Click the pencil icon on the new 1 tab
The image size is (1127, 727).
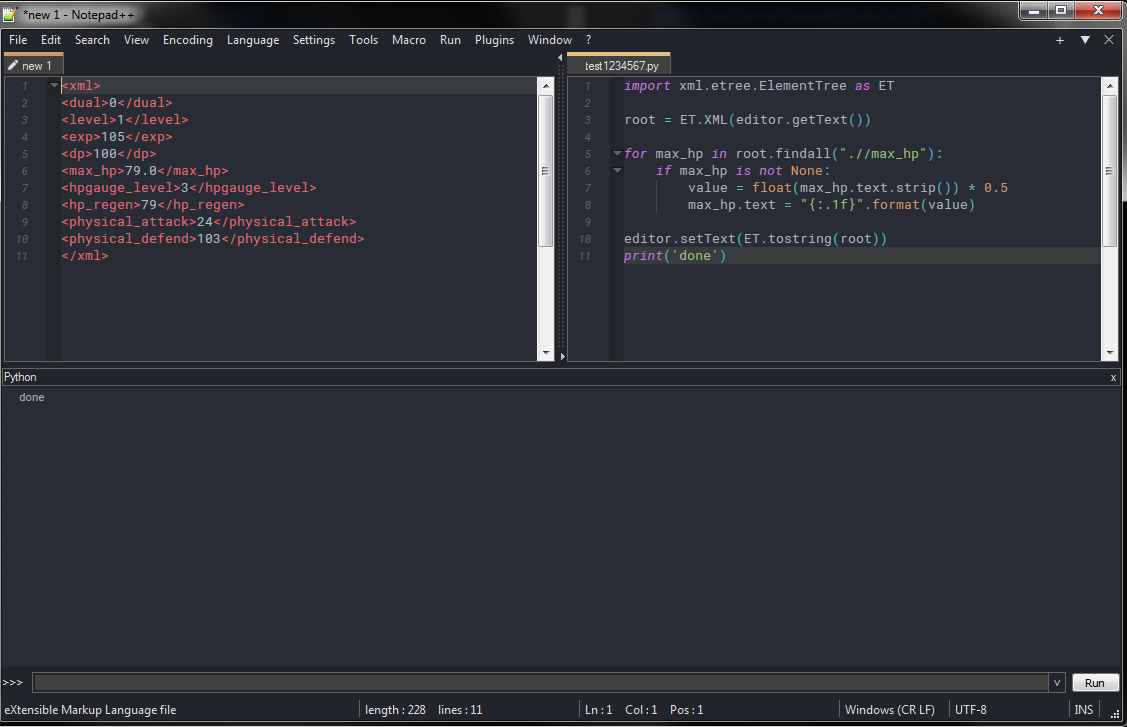tap(13, 65)
